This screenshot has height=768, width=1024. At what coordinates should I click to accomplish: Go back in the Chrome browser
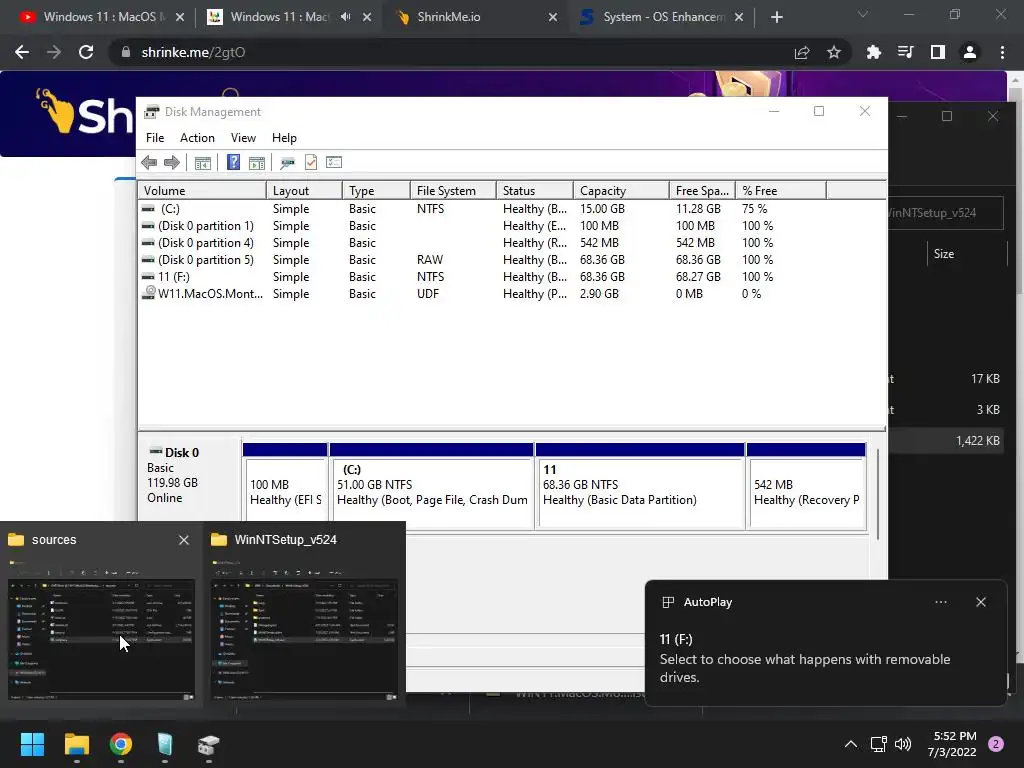pos(22,52)
